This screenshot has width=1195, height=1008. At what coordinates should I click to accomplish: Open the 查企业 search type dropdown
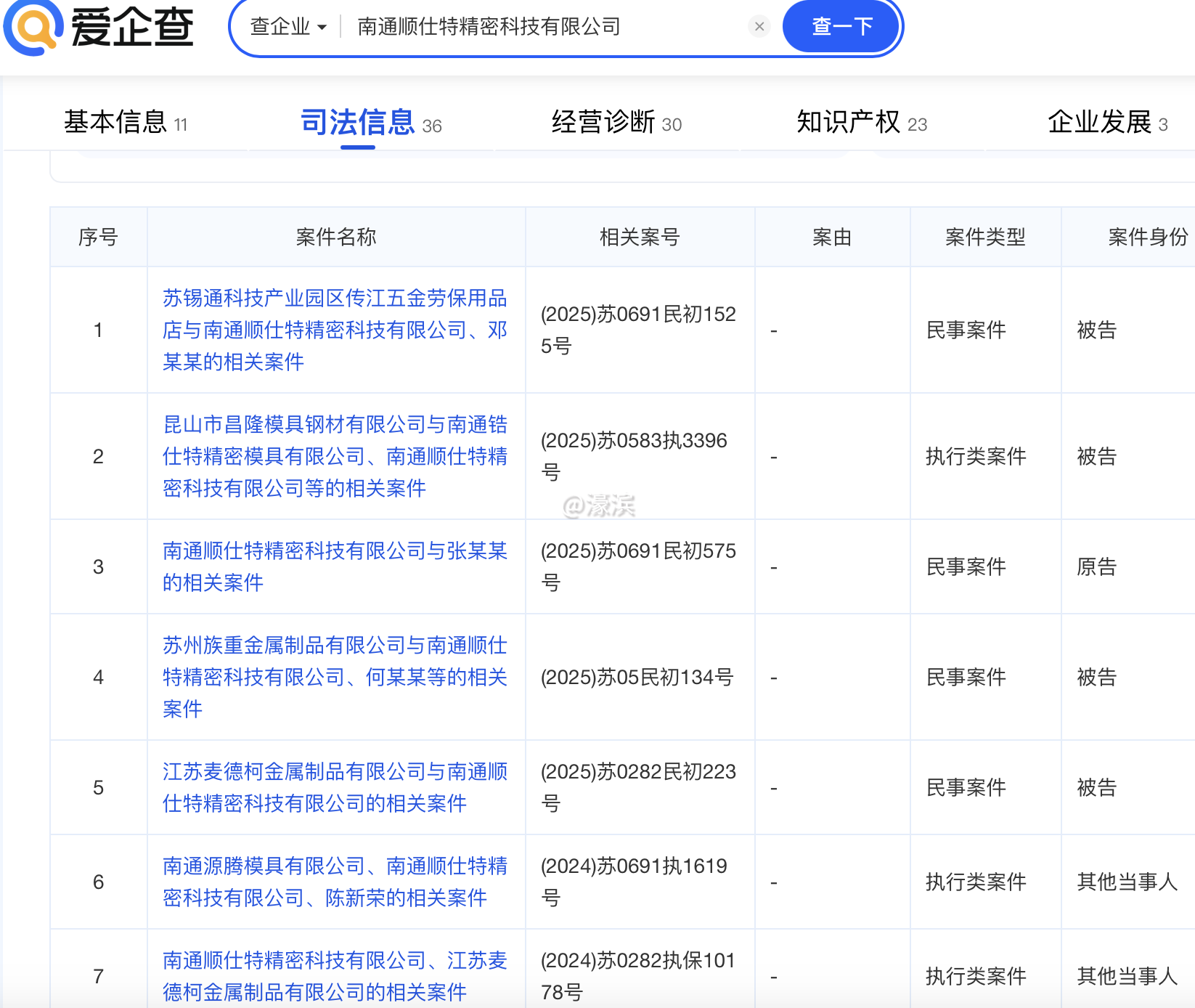(x=288, y=27)
